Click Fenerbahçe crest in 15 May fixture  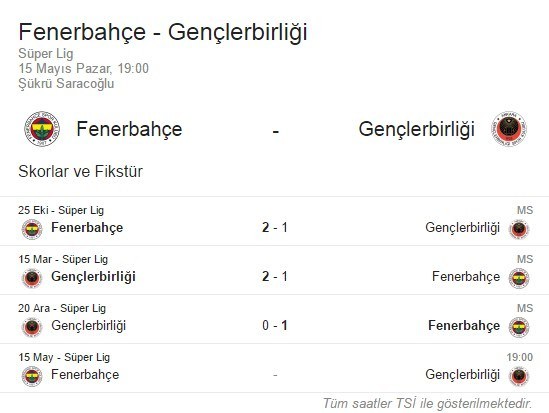coord(32,376)
